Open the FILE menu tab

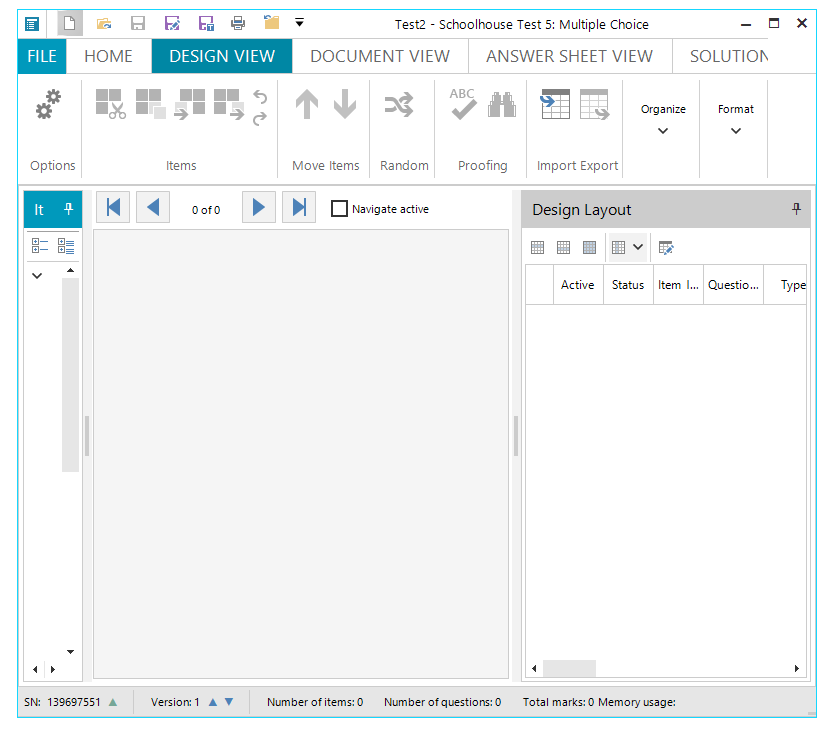point(42,56)
